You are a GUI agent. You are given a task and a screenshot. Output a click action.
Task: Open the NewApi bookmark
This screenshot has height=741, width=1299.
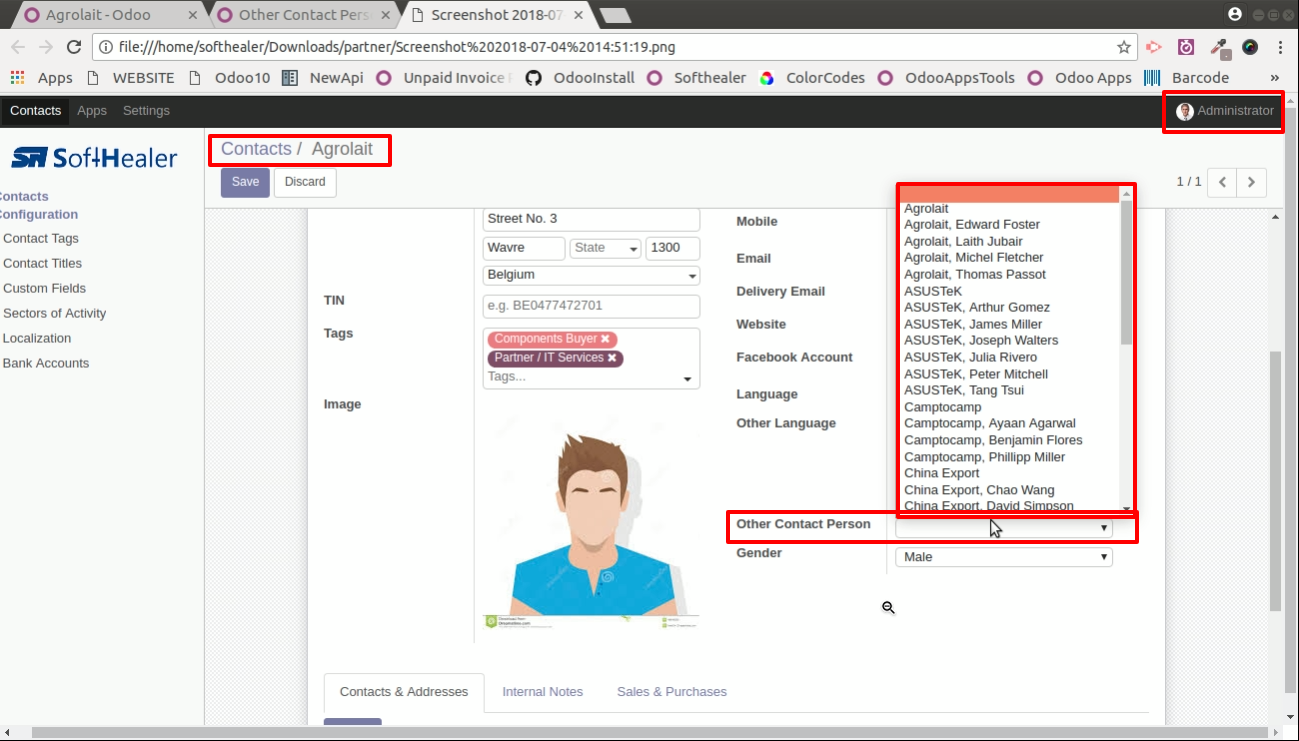pyautogui.click(x=323, y=77)
